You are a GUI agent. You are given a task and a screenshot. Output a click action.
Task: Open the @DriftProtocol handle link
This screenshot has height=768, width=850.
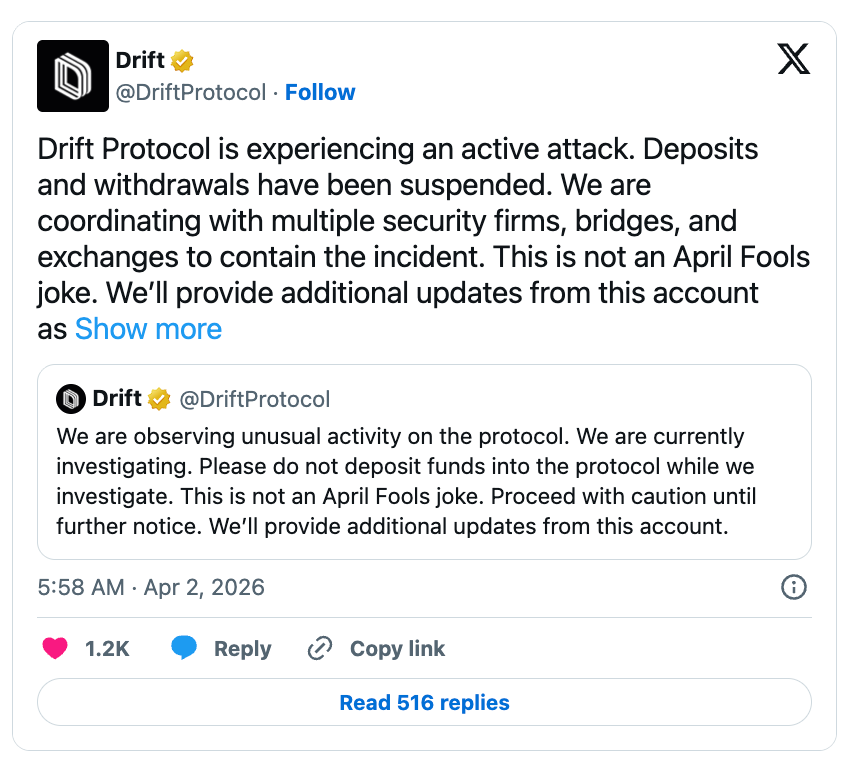[191, 93]
